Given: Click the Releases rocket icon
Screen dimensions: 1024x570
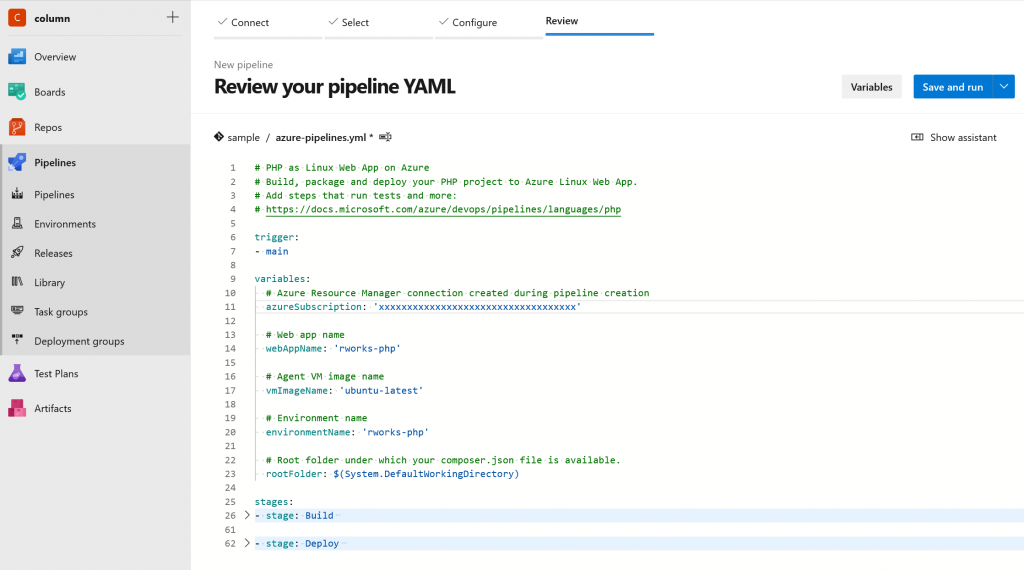Looking at the screenshot, I should point(18,253).
